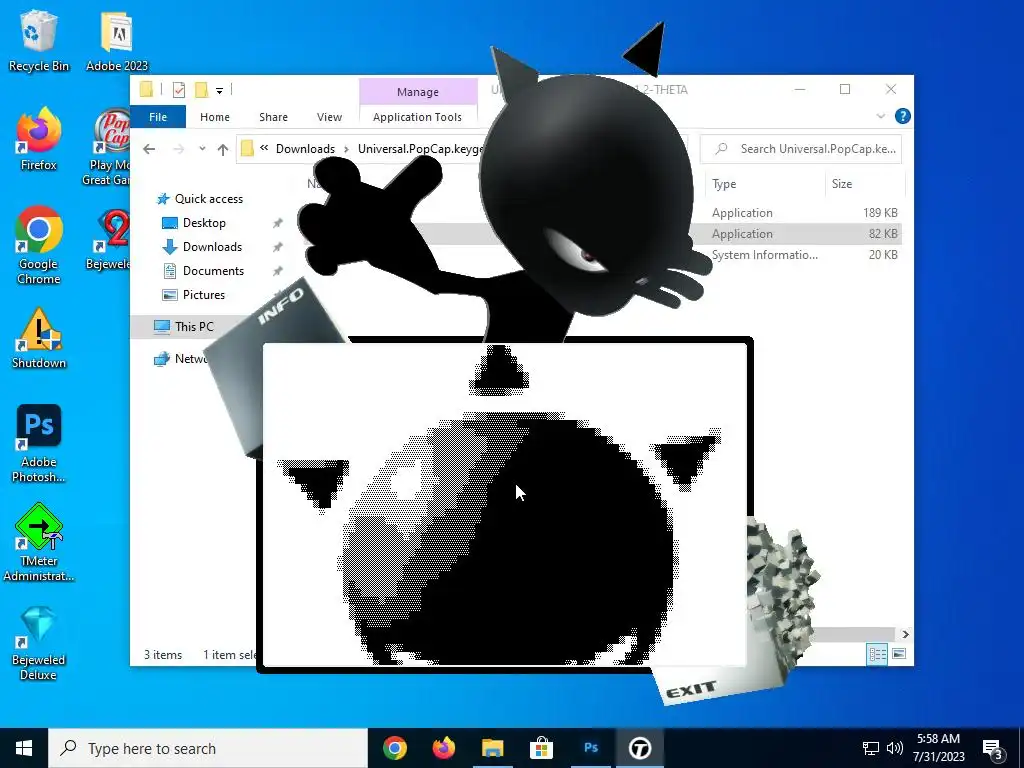
Task: Launch Firefox from the desktop shortcut
Action: click(39, 140)
